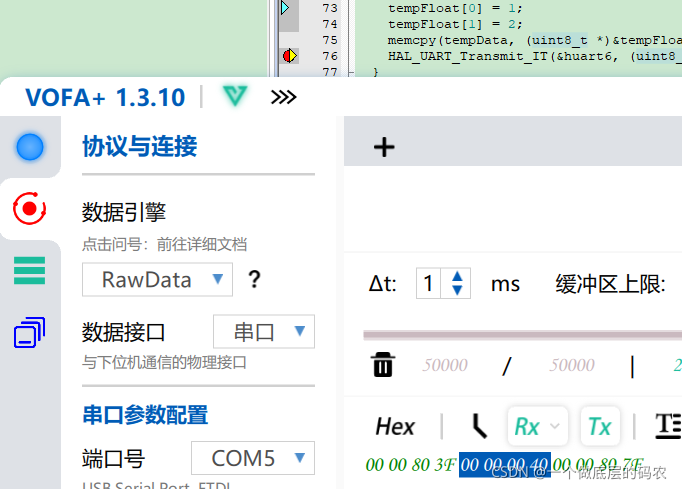This screenshot has width=682, height=489.
Task: Toggle Hex display mode
Action: tap(395, 426)
